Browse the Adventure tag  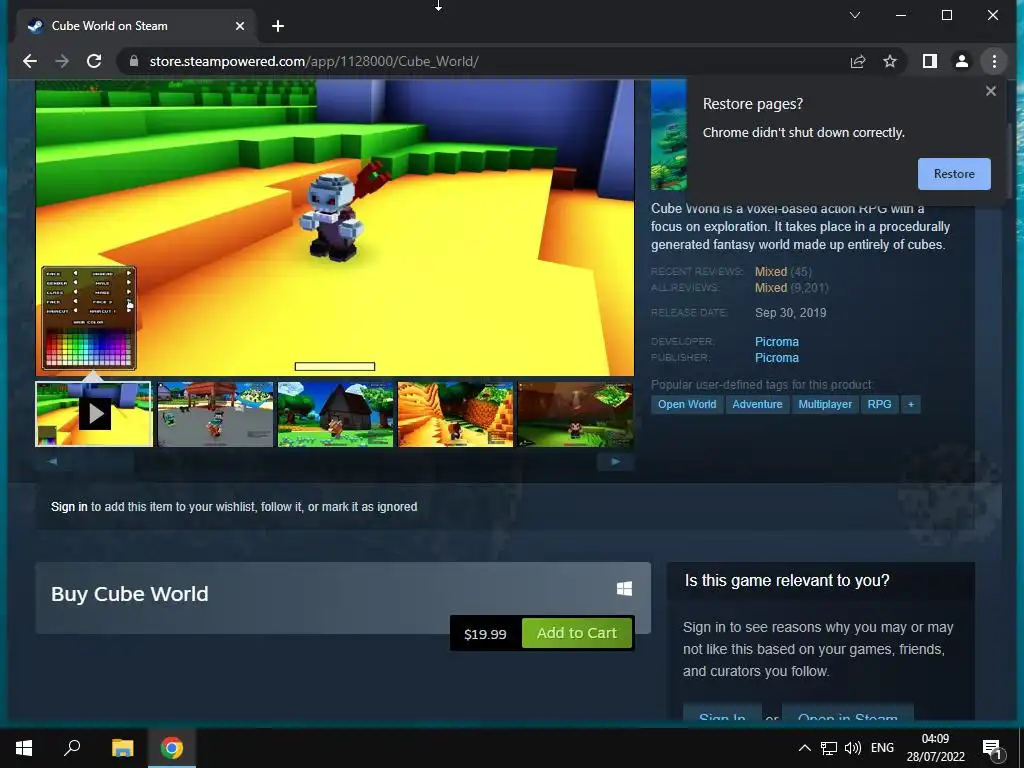tap(757, 404)
